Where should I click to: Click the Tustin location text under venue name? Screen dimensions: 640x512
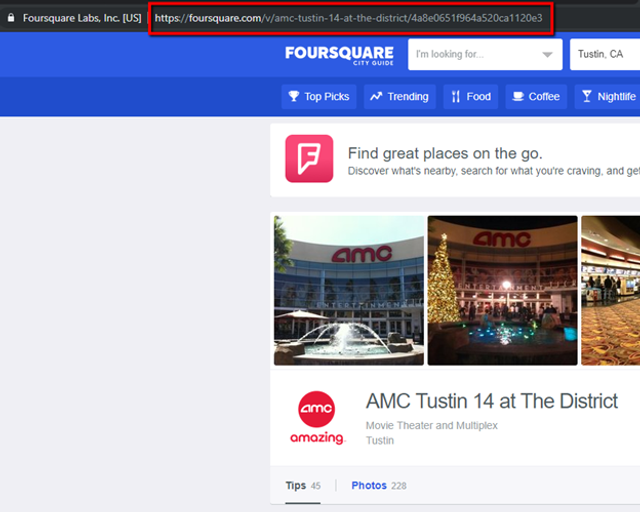[380, 441]
